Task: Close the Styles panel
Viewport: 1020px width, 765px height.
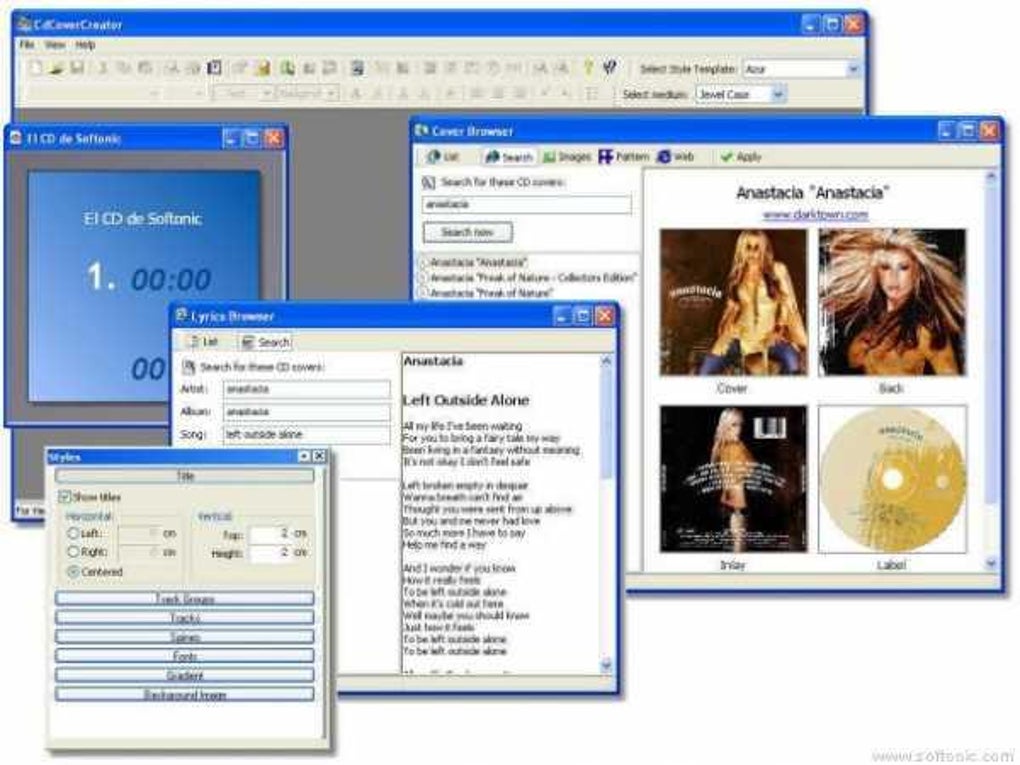Action: click(319, 456)
